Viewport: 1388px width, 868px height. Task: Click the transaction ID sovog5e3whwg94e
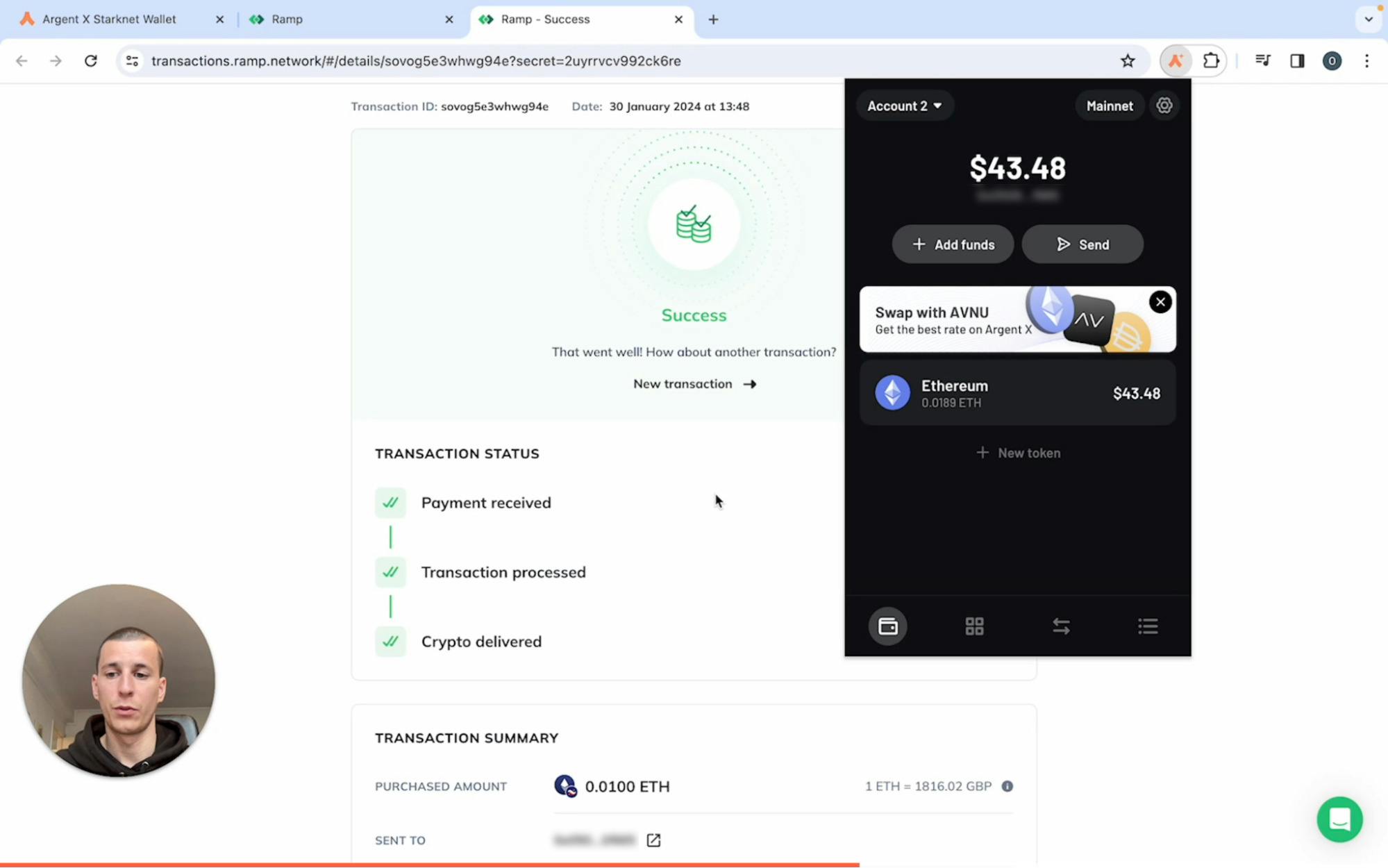[x=494, y=106]
